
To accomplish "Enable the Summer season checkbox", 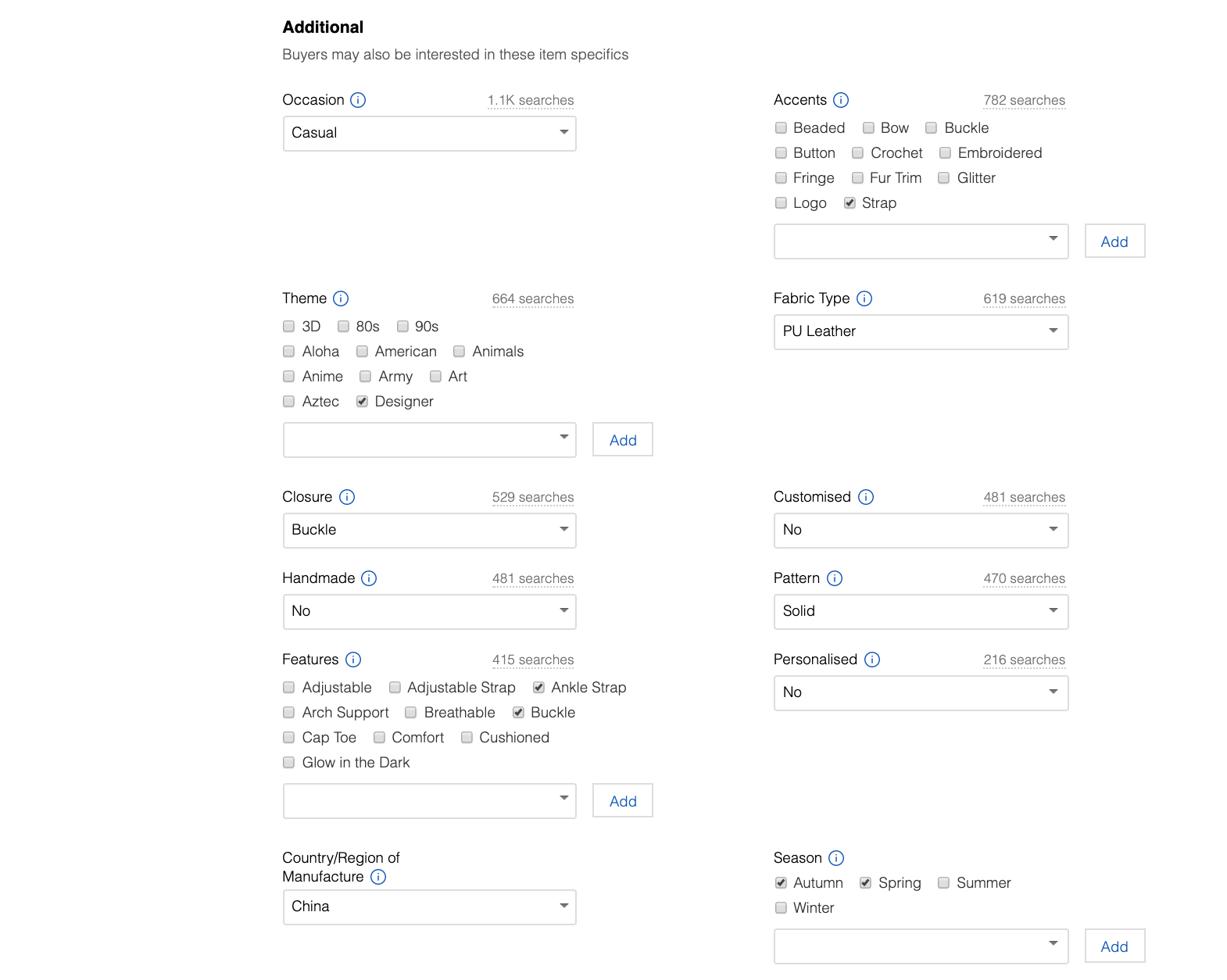I will coord(943,883).
